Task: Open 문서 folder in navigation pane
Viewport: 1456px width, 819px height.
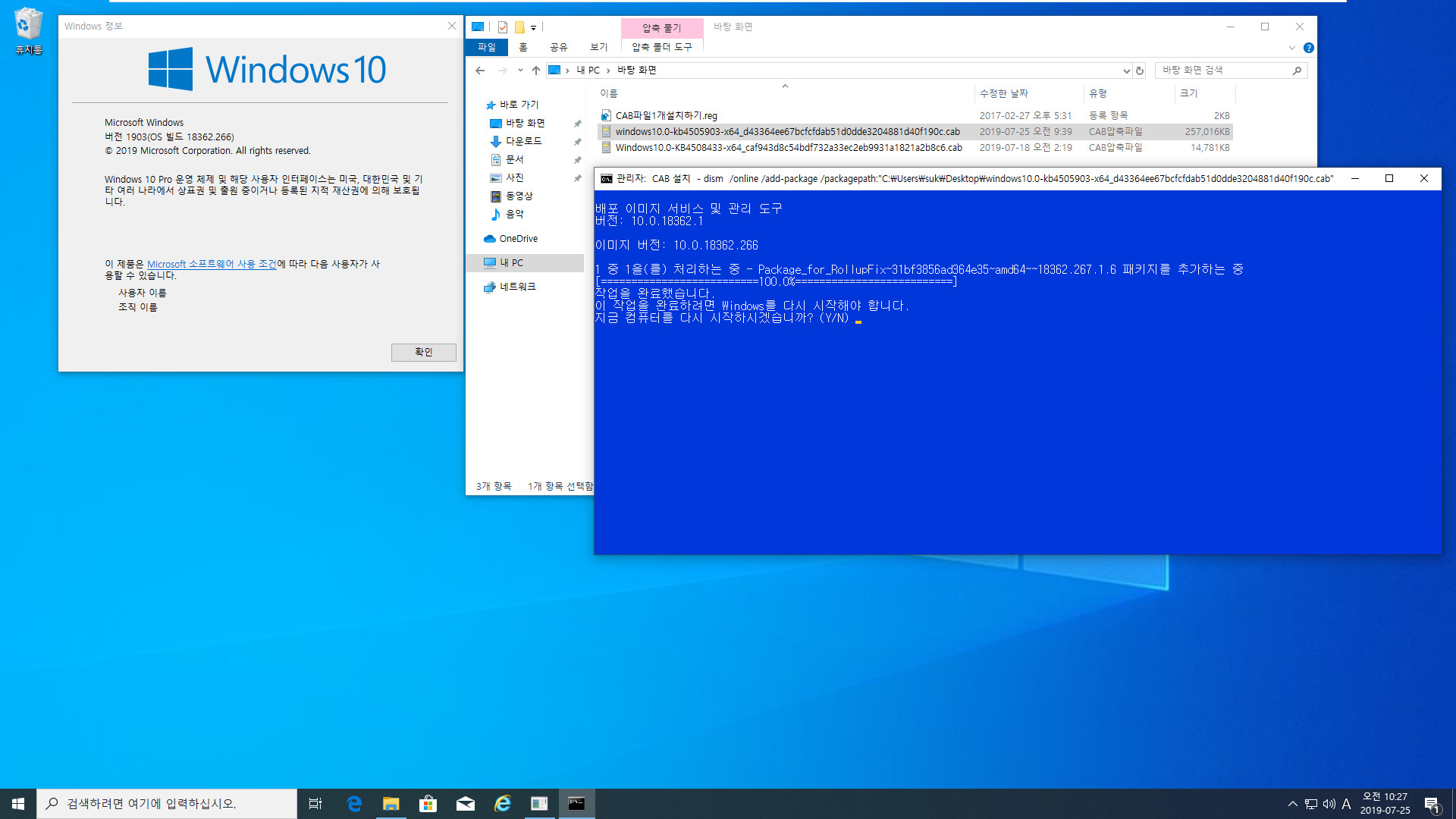Action: (x=514, y=159)
